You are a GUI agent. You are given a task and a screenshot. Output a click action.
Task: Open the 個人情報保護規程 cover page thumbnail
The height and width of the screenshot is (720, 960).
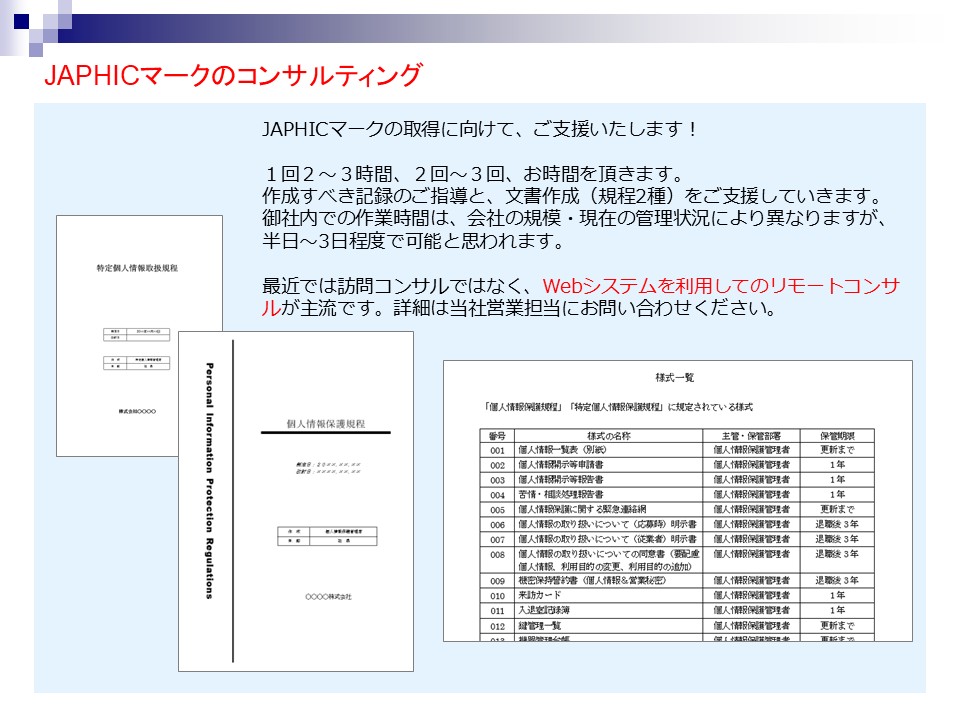(x=296, y=501)
